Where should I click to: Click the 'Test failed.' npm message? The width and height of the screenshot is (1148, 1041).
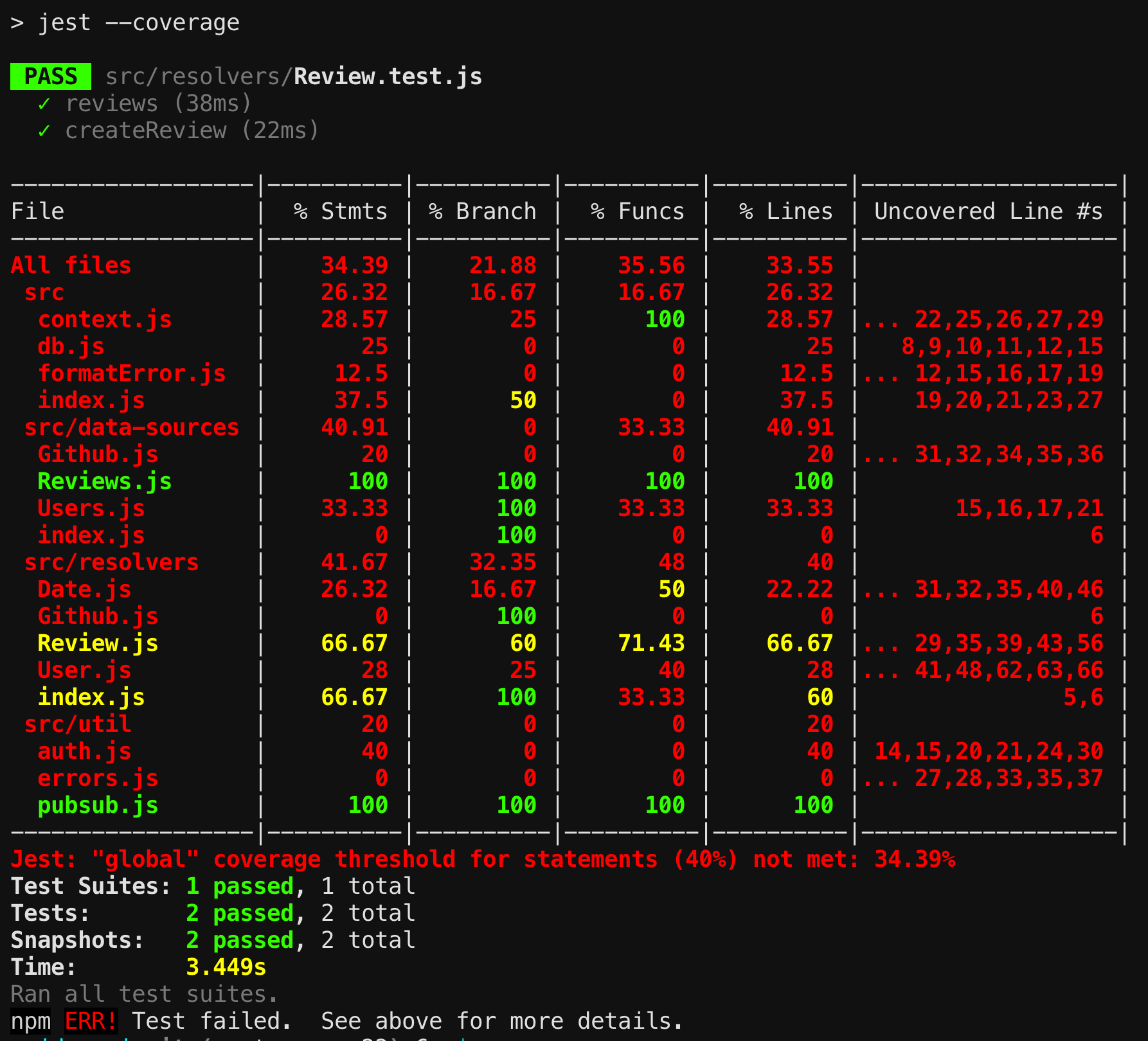click(212, 1021)
